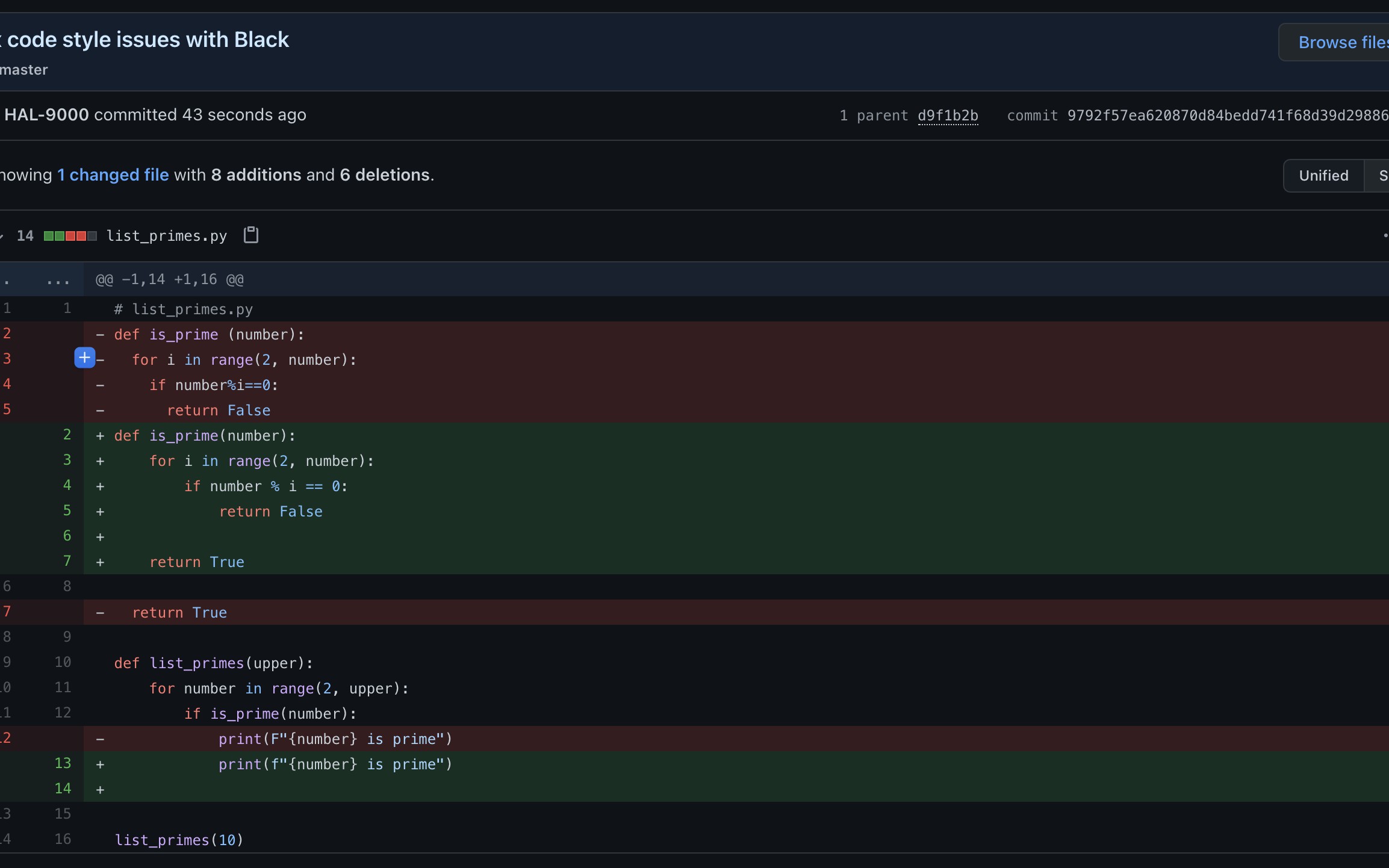Viewport: 1389px width, 868px height.
Task: Collapse the list_primes.py diff chevron
Action: [x=3, y=235]
